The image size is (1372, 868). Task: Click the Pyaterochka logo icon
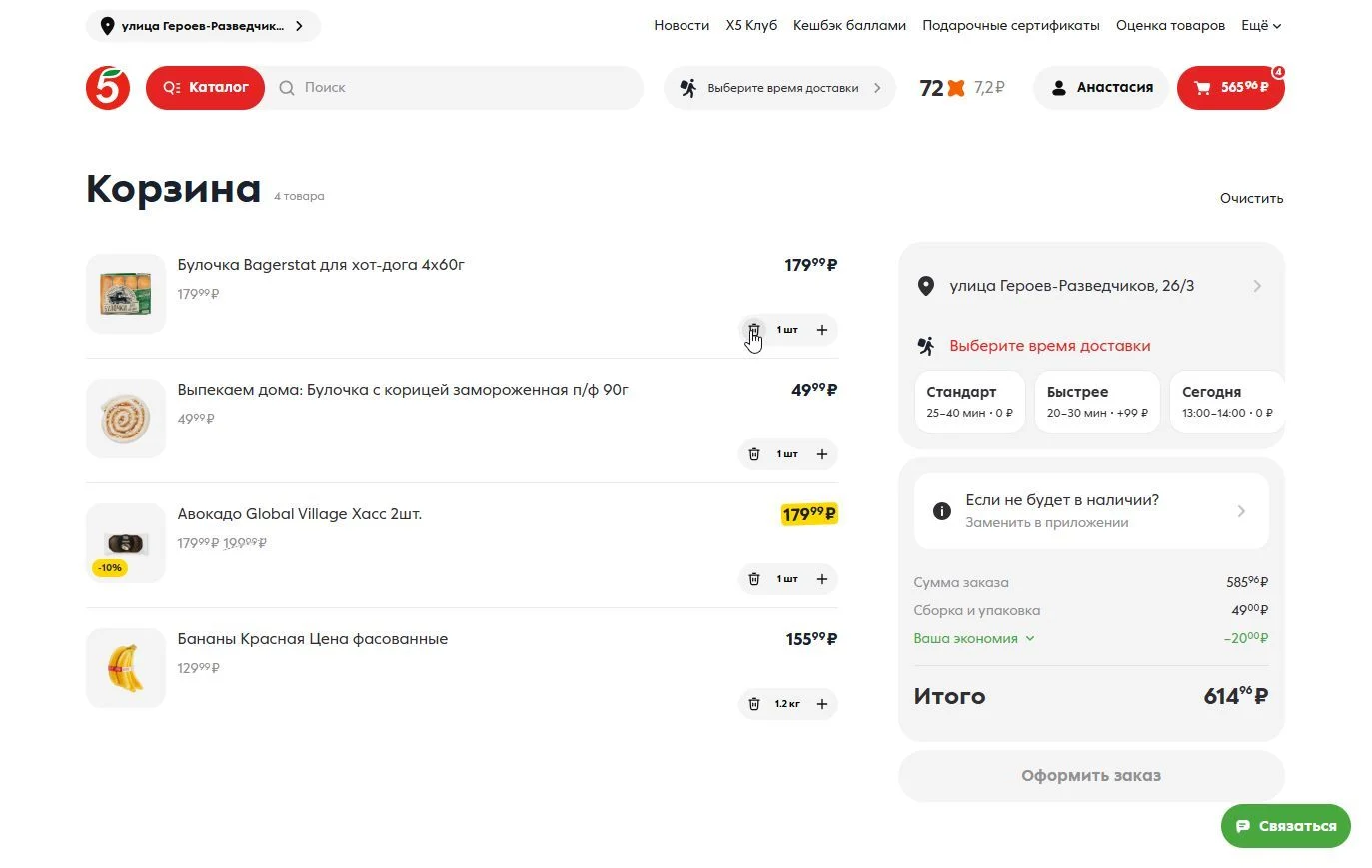(x=108, y=88)
